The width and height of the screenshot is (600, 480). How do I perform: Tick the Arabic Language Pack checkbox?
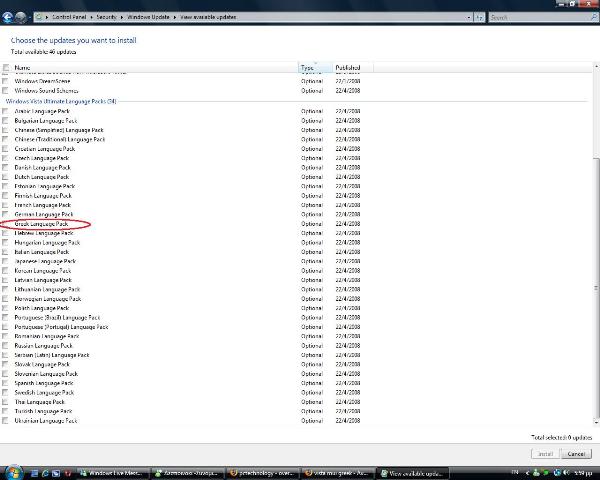click(5, 111)
